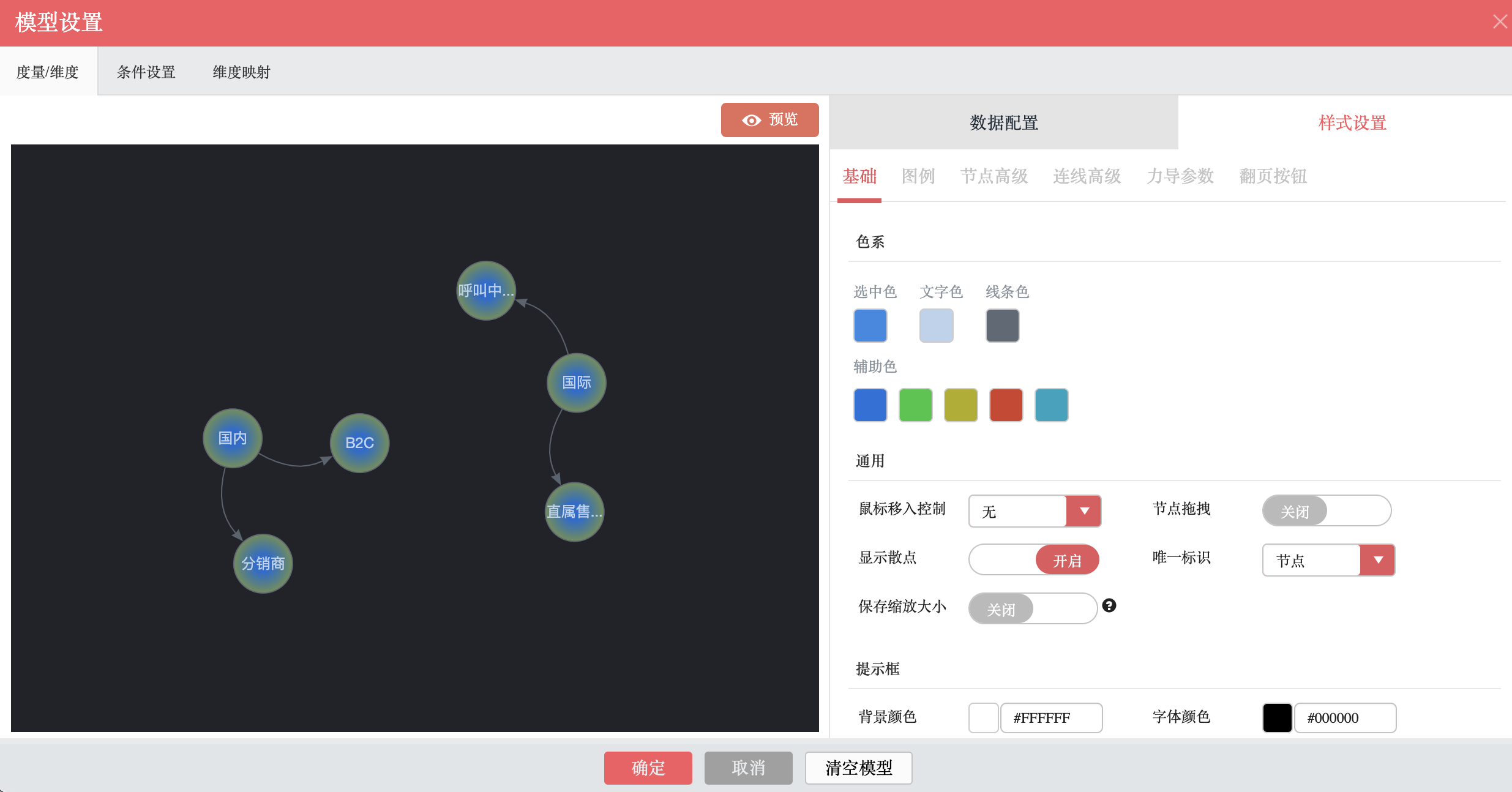Image resolution: width=1512 pixels, height=792 pixels.
Task: Enable the 保存缩放大小 switch
Action: [1033, 608]
